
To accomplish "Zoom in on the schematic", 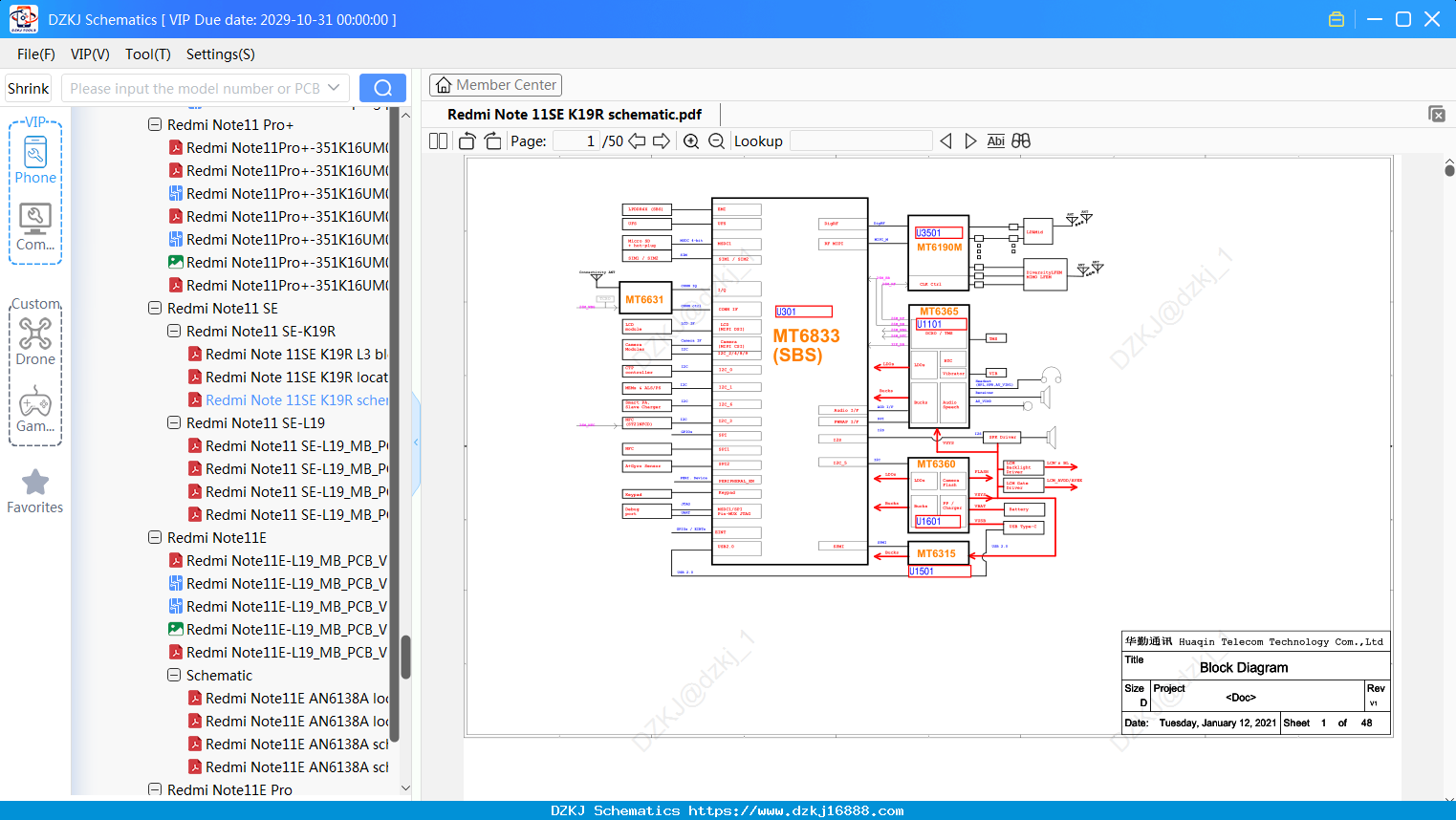I will pos(691,141).
